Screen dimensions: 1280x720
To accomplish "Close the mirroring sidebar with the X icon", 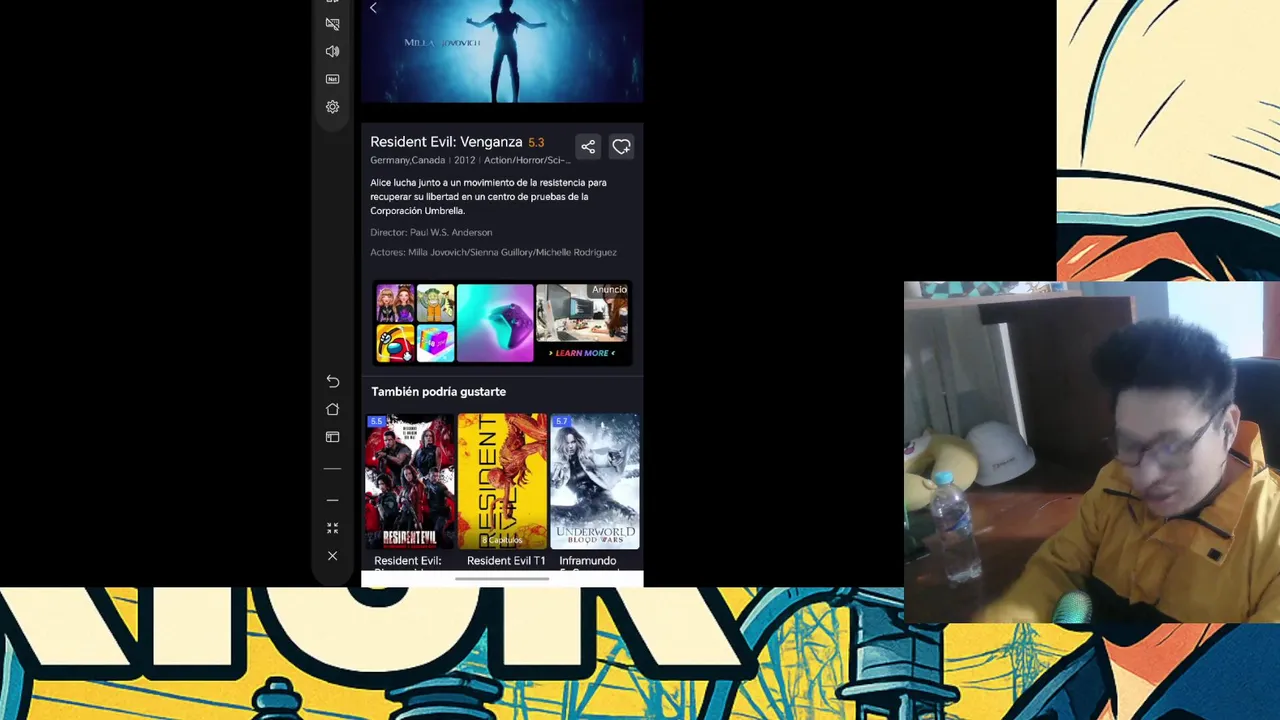I will tap(332, 556).
